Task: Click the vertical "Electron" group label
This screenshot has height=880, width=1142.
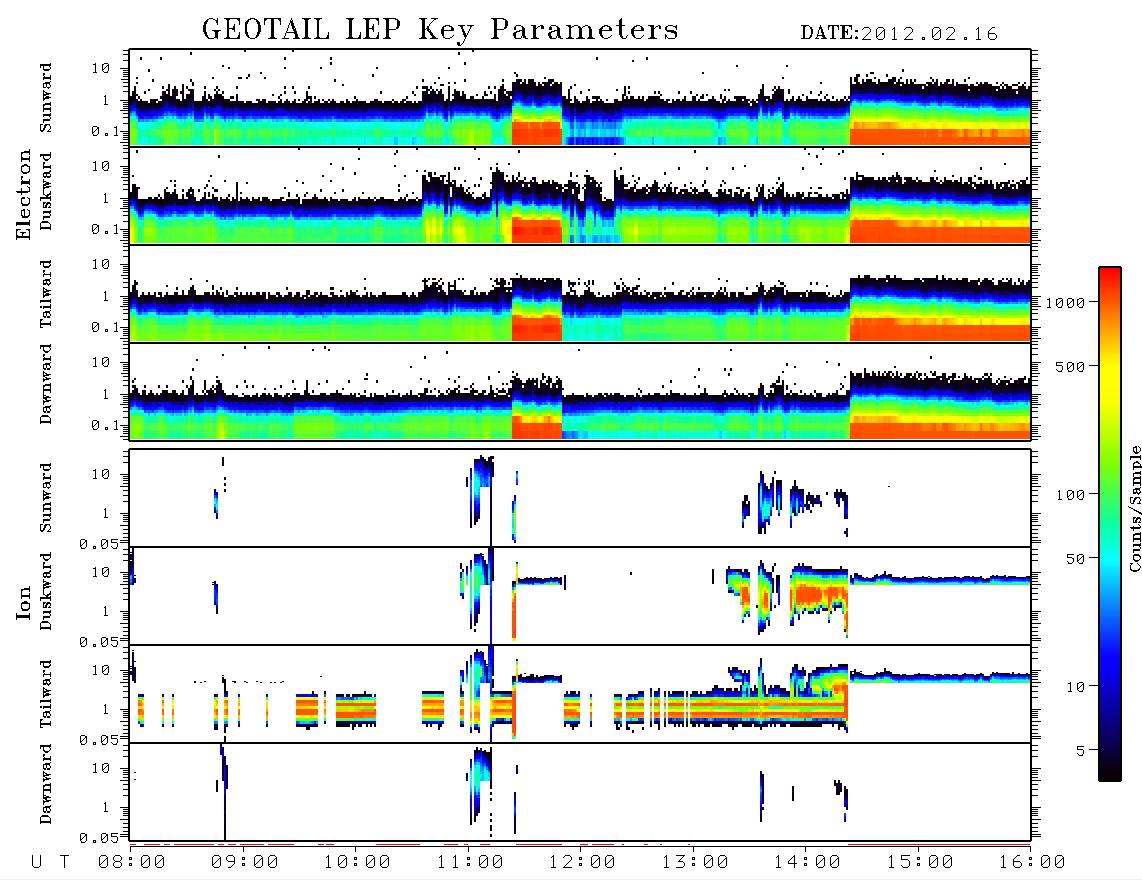Action: point(24,194)
